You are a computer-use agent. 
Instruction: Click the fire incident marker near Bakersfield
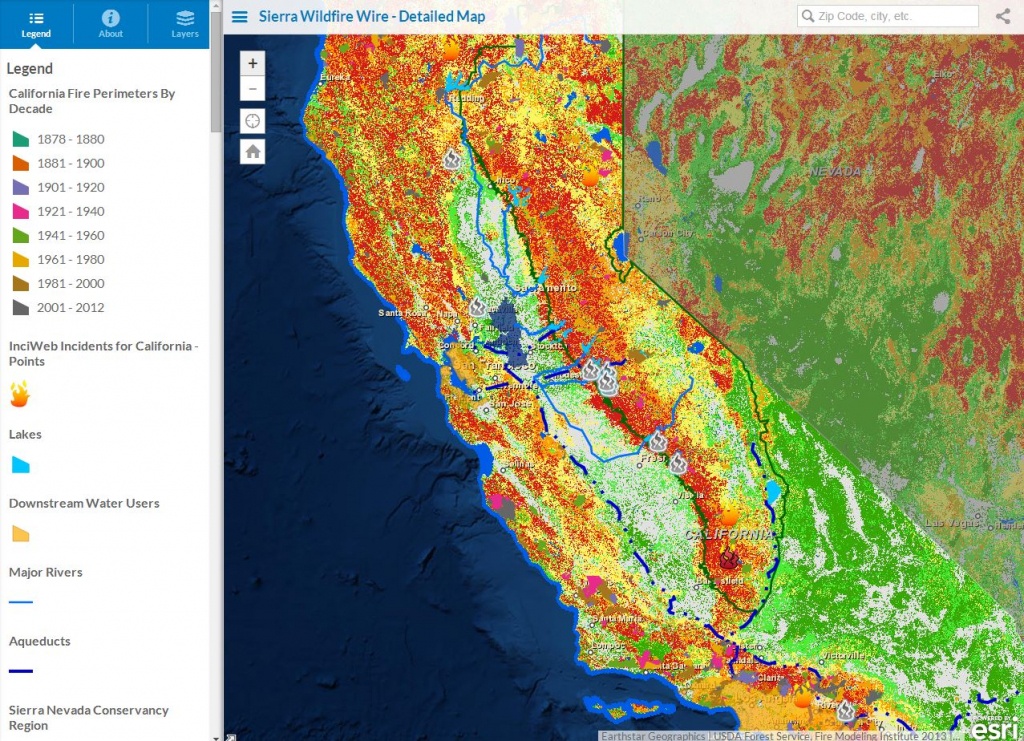[729, 558]
